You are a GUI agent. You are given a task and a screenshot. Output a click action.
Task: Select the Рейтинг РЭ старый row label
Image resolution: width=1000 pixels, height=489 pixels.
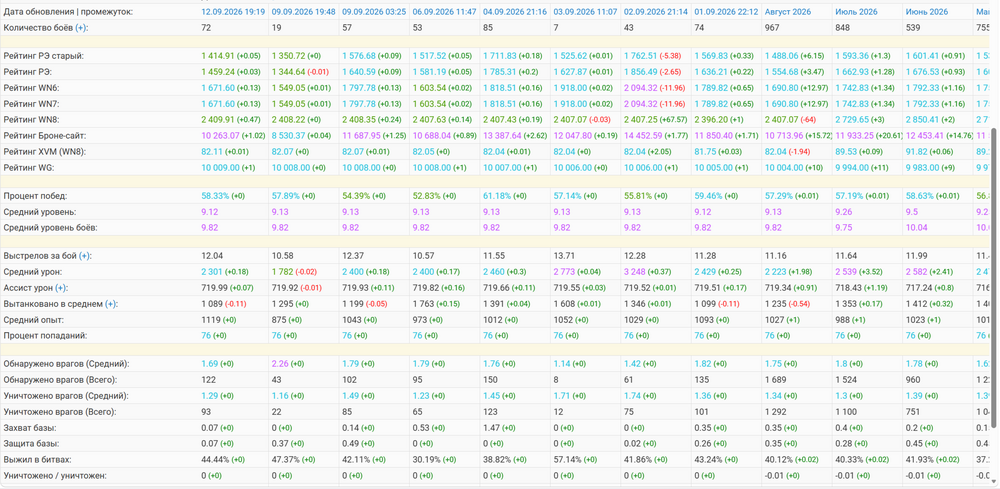[43, 56]
